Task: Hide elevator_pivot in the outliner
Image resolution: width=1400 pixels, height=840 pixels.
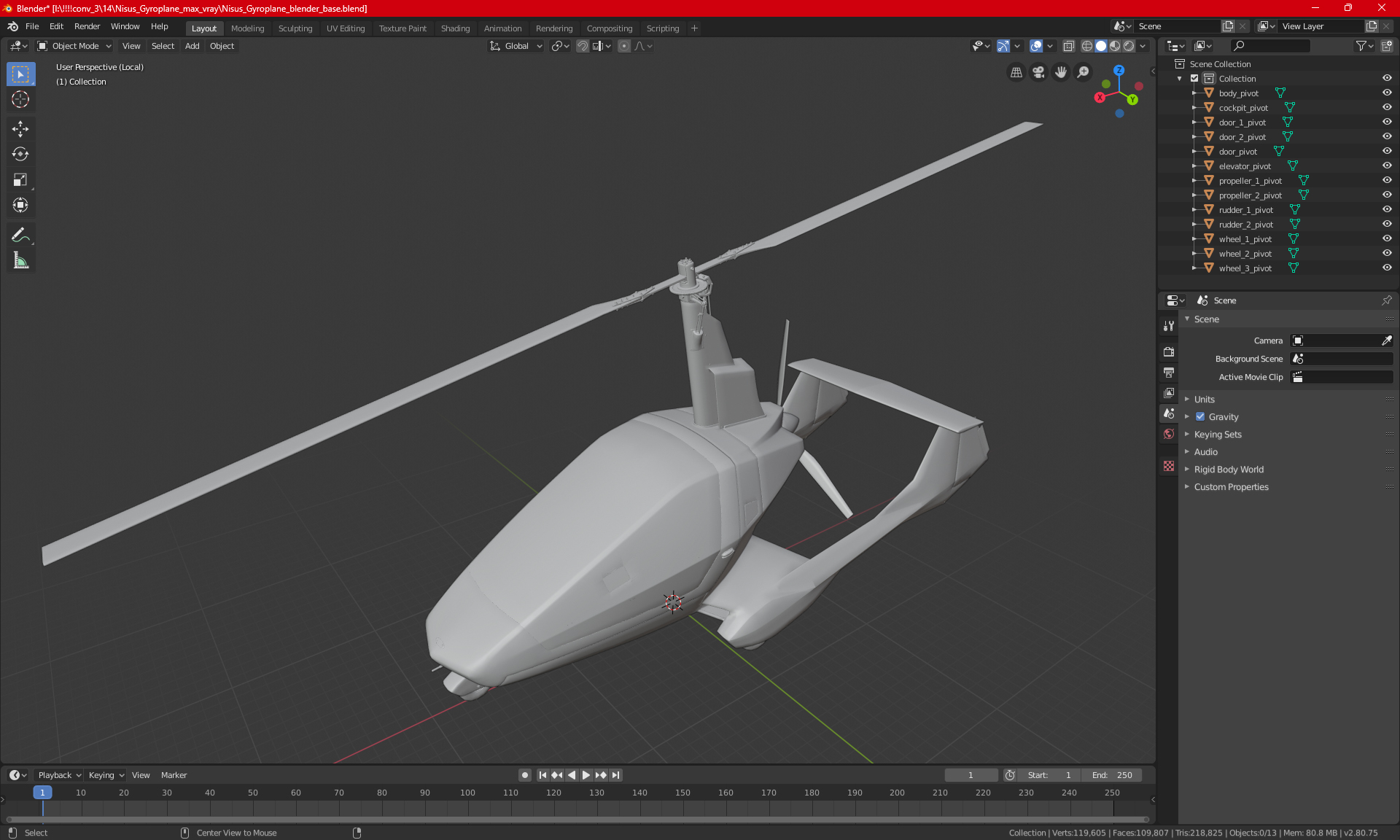Action: pos(1387,166)
